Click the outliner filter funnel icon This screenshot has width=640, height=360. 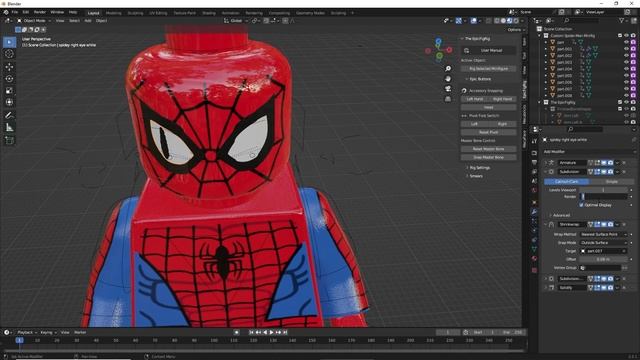[621, 20]
